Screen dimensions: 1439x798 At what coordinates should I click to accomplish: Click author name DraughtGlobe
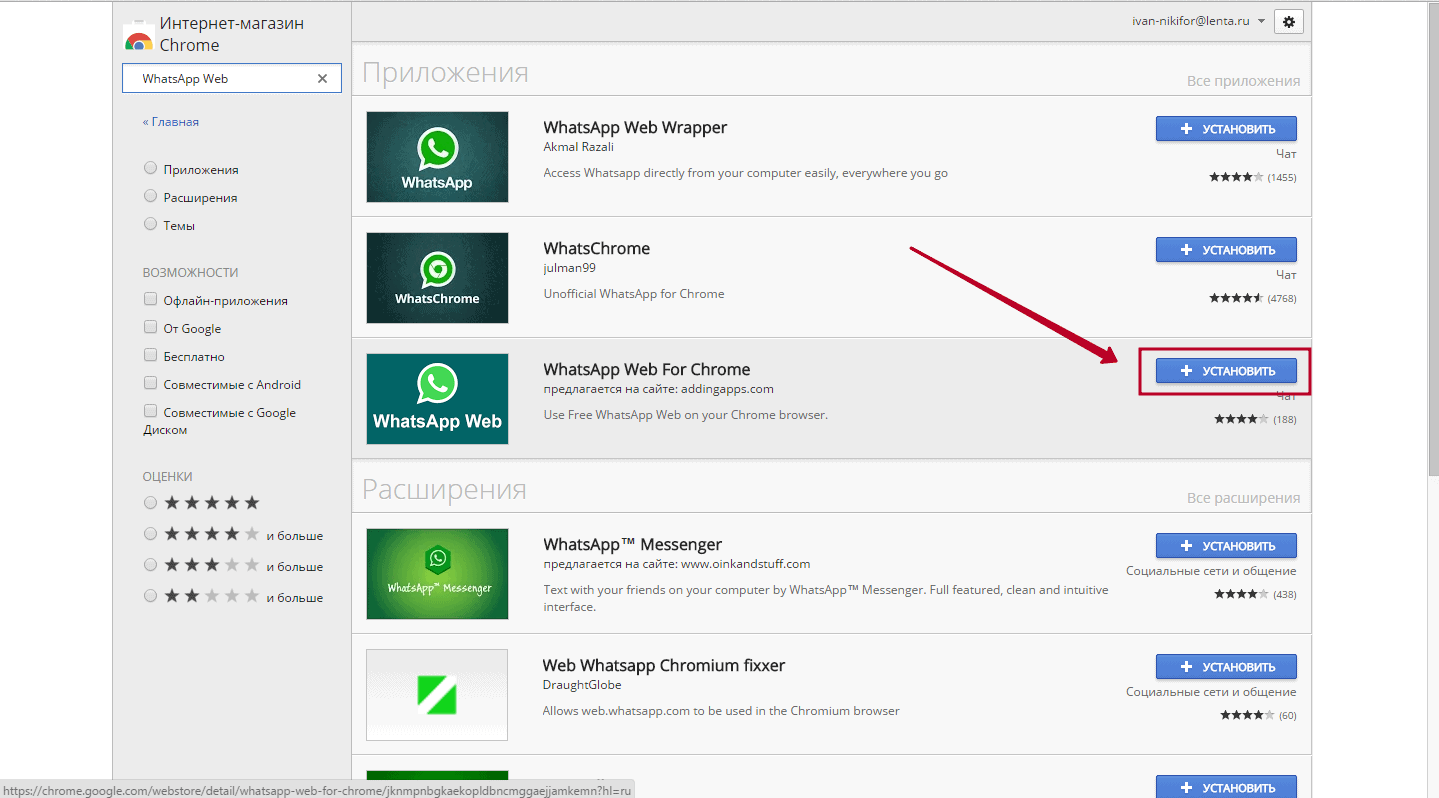(582, 685)
